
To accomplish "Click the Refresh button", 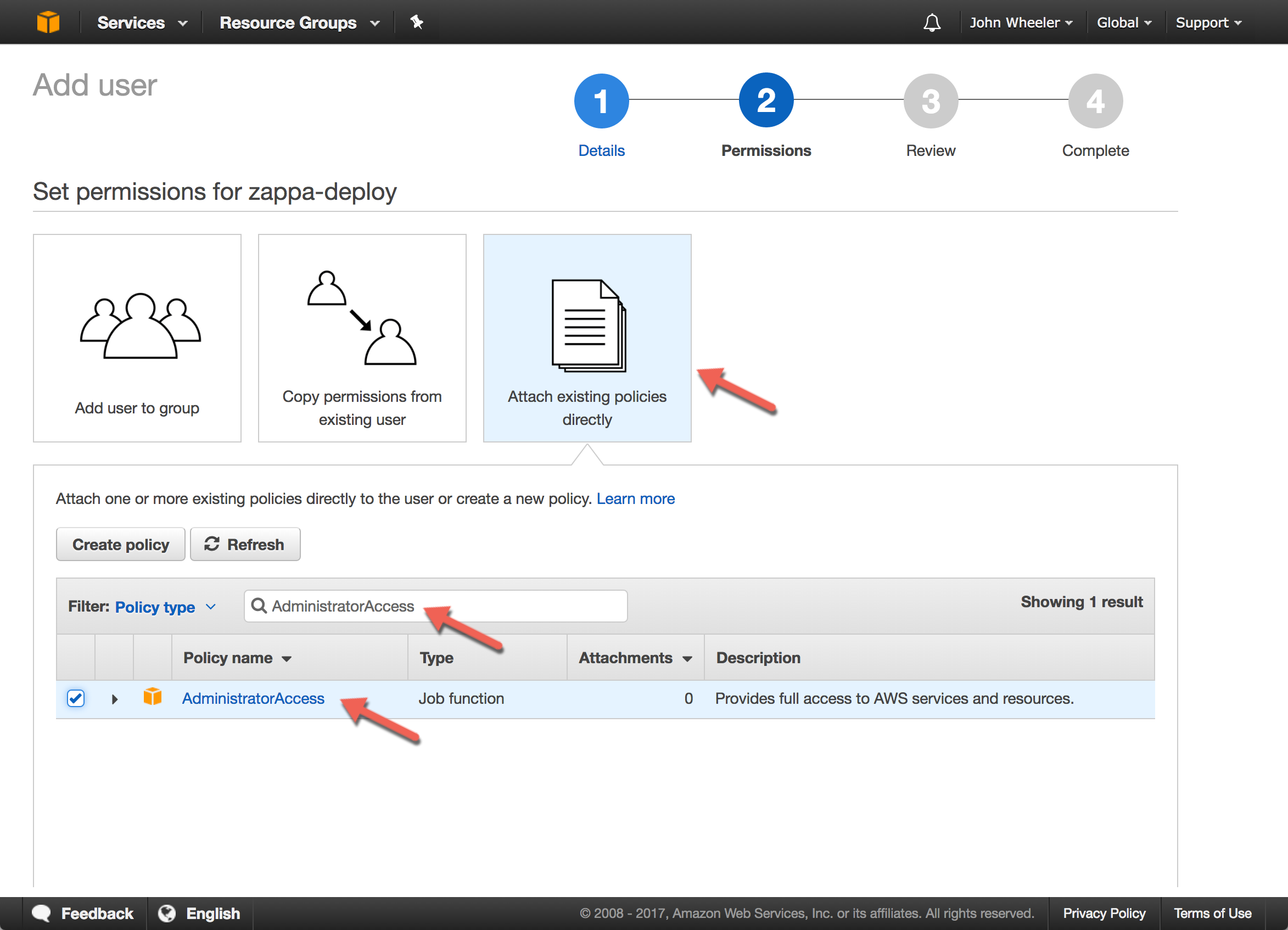I will pyautogui.click(x=245, y=545).
